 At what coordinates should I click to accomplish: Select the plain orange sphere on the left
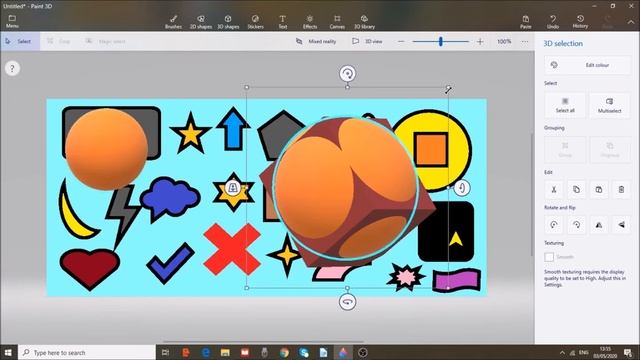106,149
